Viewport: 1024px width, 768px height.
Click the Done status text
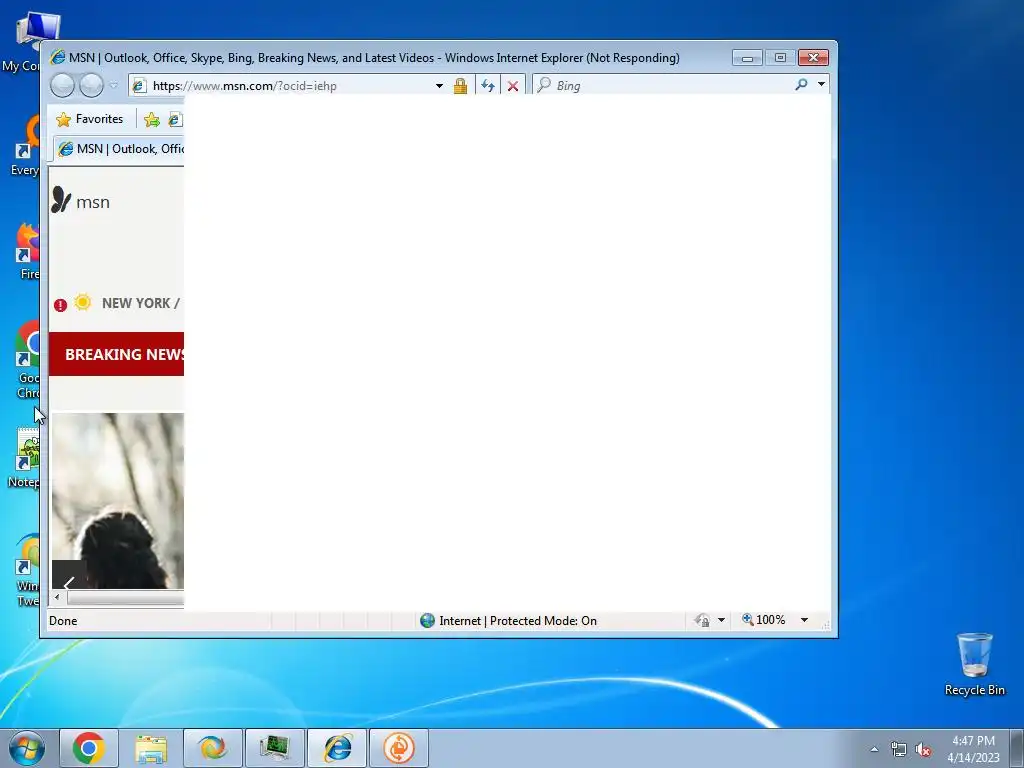point(63,621)
